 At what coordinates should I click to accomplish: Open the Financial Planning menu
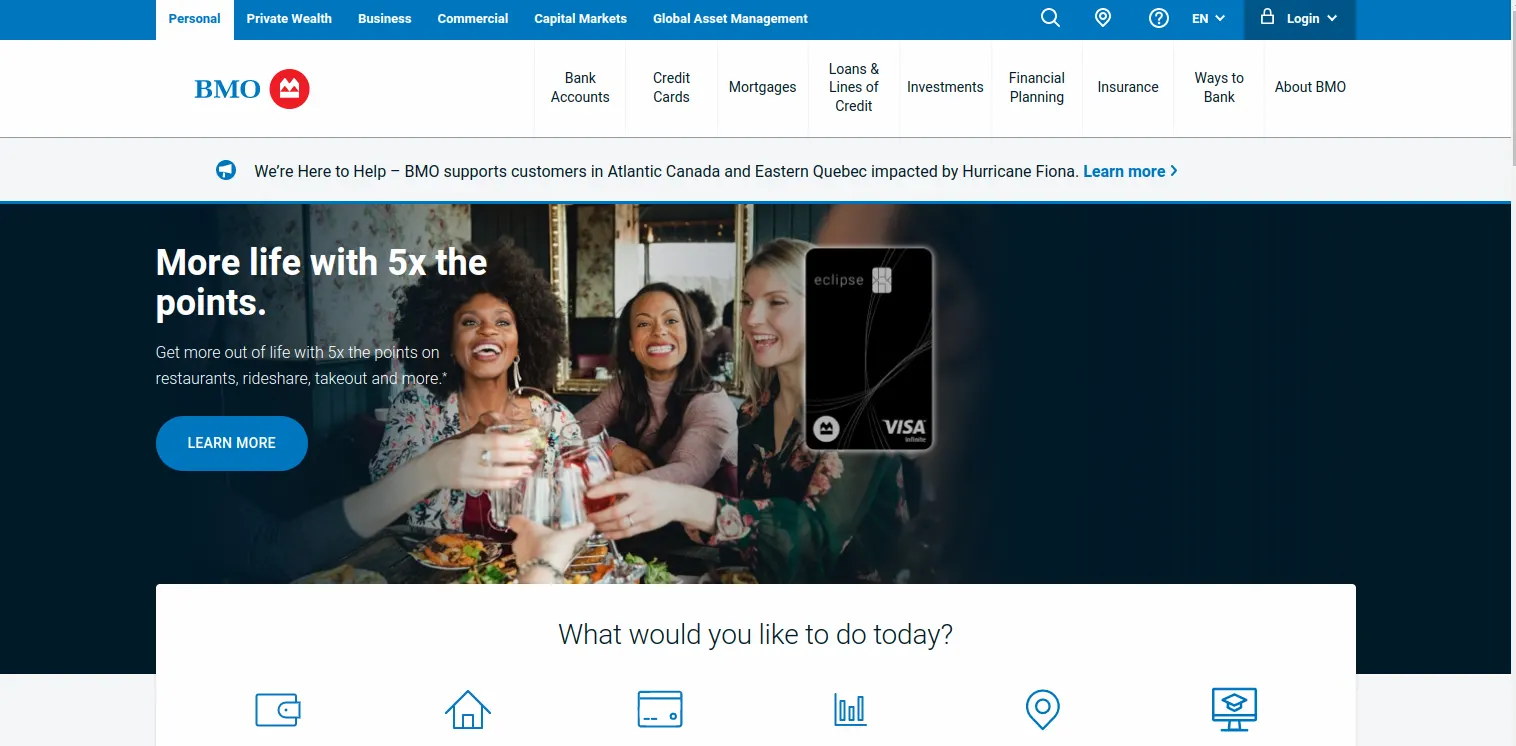[x=1037, y=88]
